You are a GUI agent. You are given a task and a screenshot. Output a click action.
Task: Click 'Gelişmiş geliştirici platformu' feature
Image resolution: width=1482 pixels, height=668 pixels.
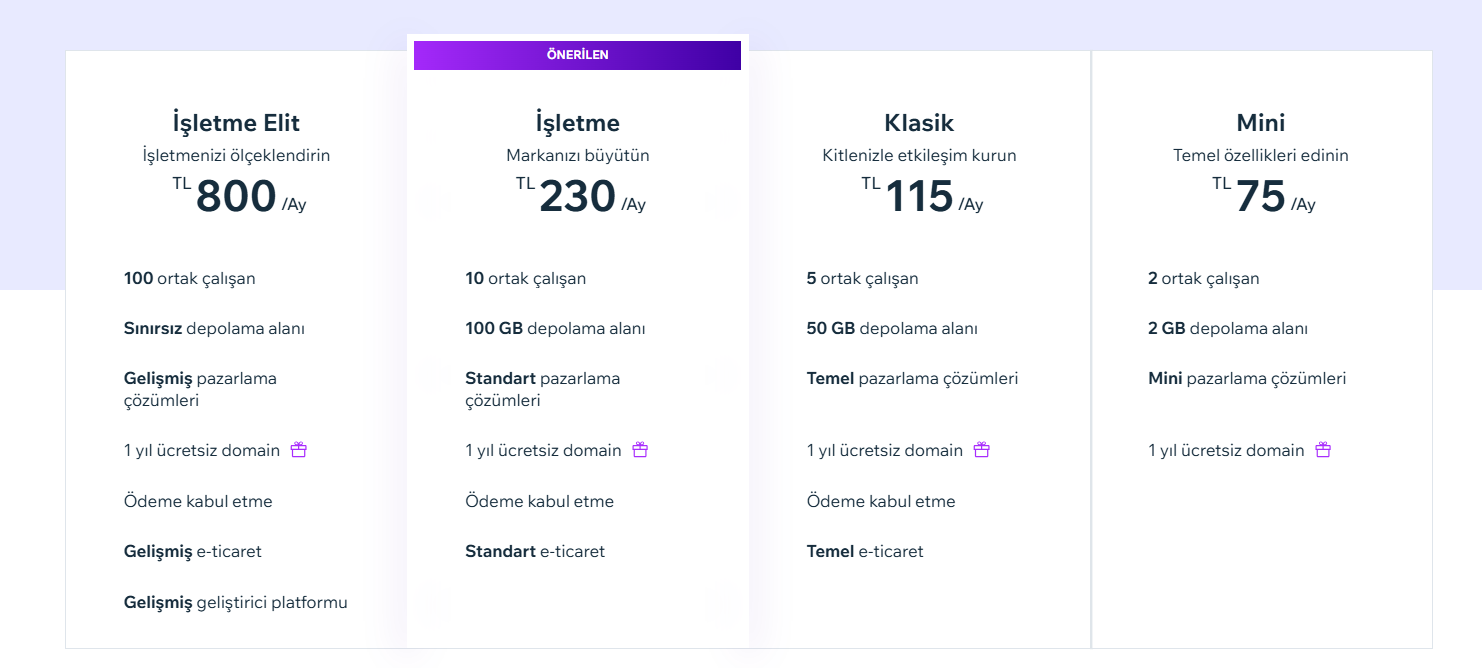[x=236, y=602]
